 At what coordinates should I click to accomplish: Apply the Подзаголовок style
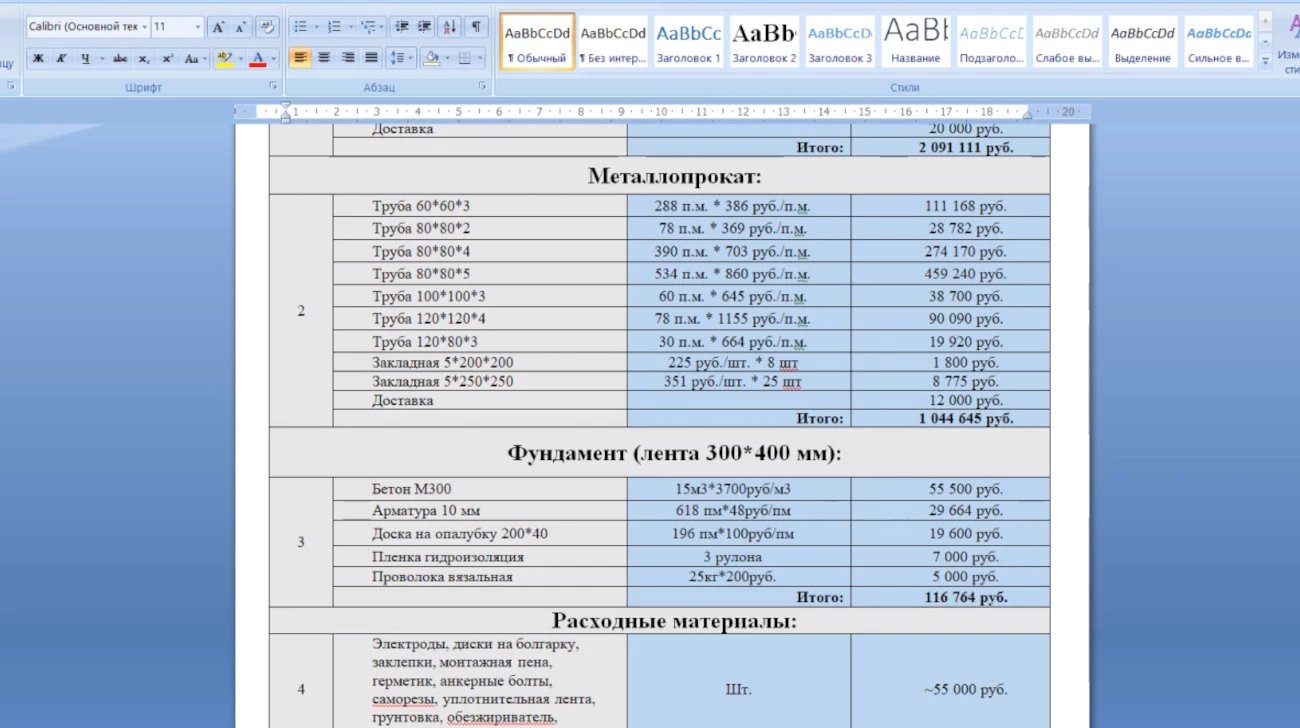click(x=992, y=42)
